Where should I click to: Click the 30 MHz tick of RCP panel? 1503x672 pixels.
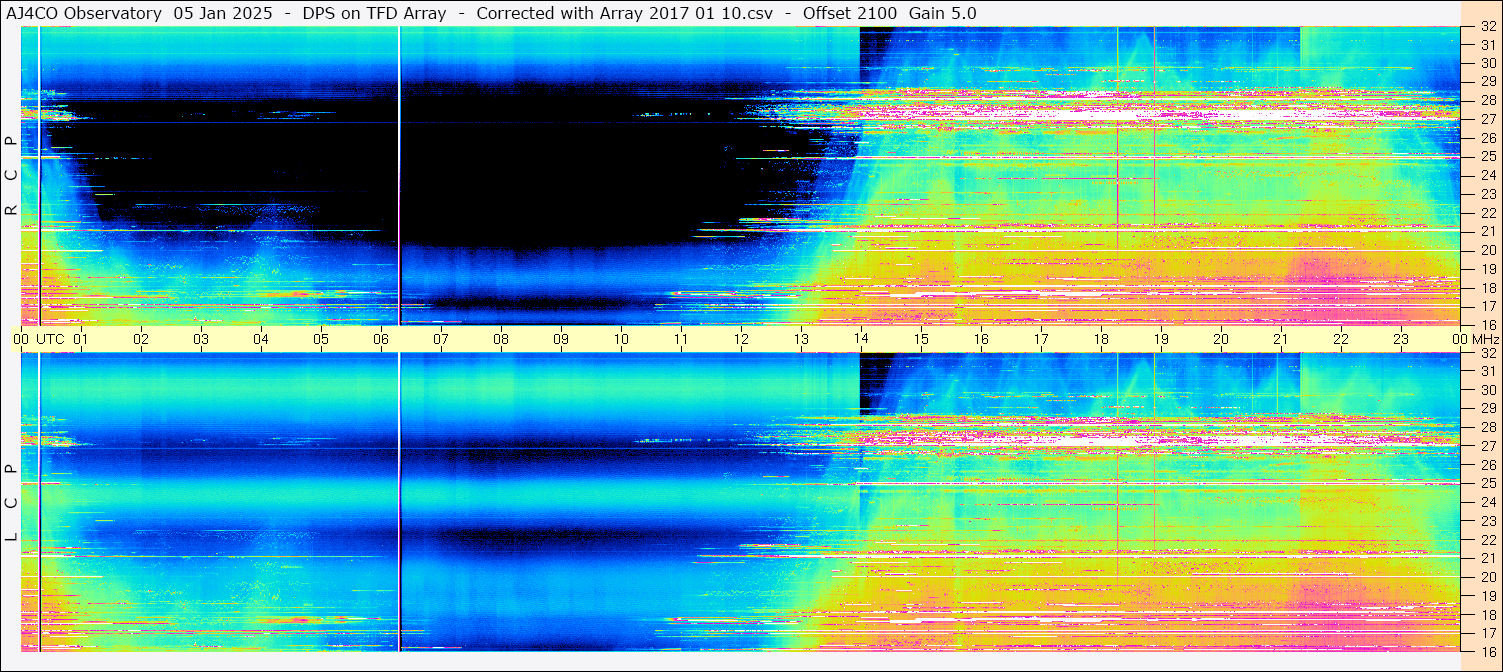coord(1487,64)
